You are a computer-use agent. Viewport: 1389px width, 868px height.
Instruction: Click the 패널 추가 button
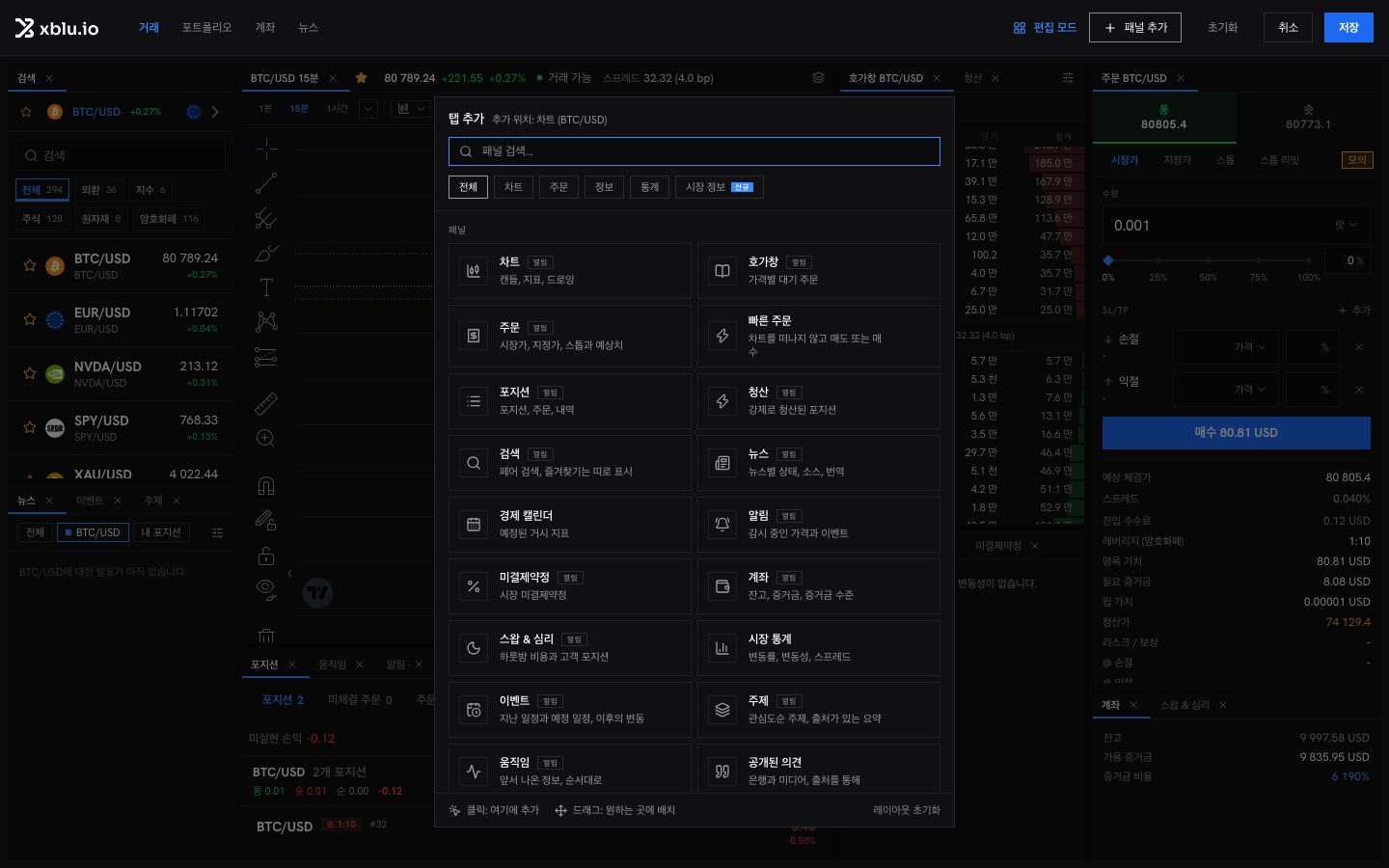click(1135, 28)
